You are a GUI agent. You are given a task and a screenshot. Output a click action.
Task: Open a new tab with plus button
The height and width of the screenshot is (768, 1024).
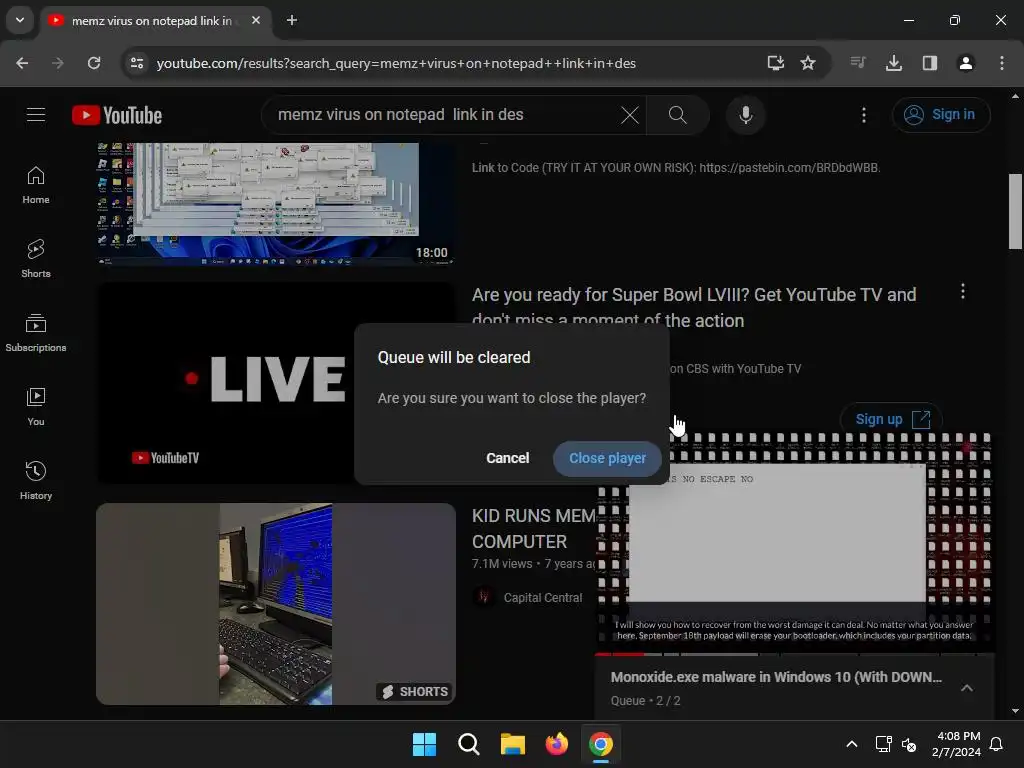(x=292, y=20)
